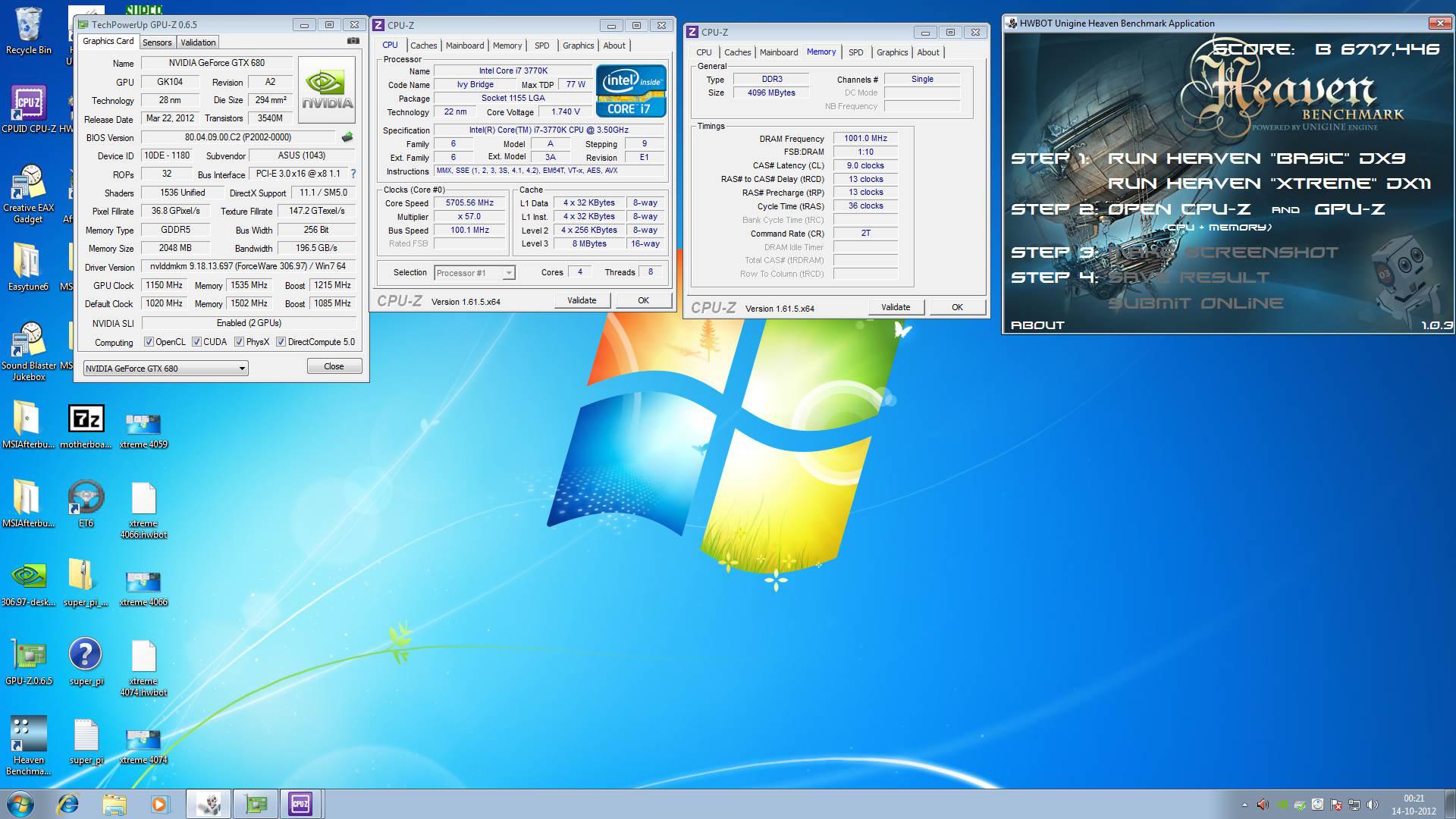Open the 7z motherboard archive icon

tap(86, 426)
